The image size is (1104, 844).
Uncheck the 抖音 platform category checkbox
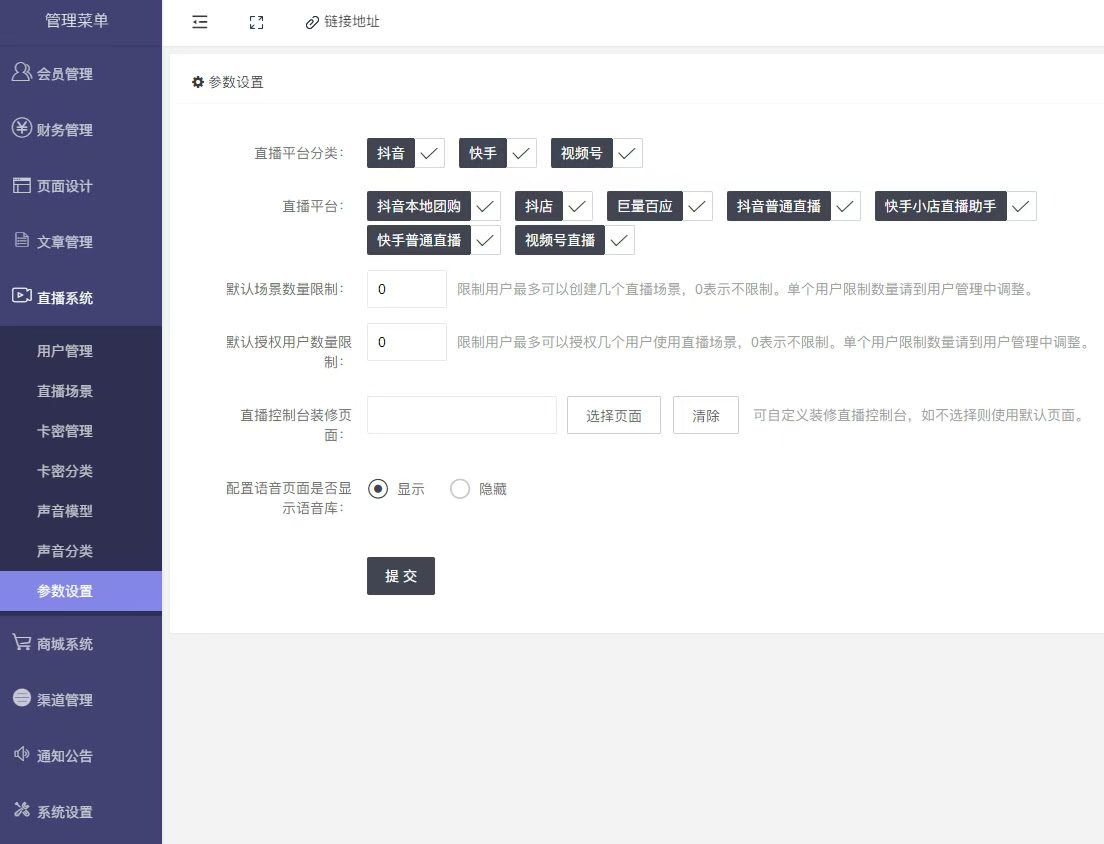click(x=430, y=153)
